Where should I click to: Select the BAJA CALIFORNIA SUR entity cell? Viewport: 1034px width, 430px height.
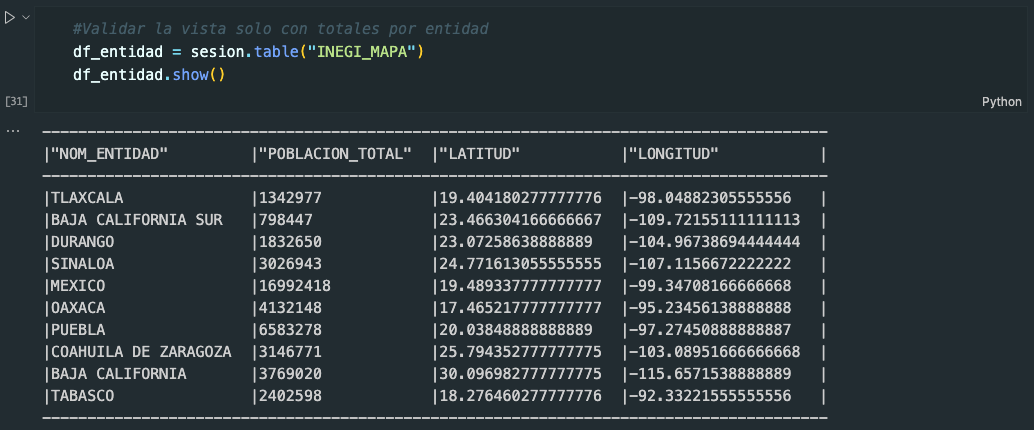[137, 219]
